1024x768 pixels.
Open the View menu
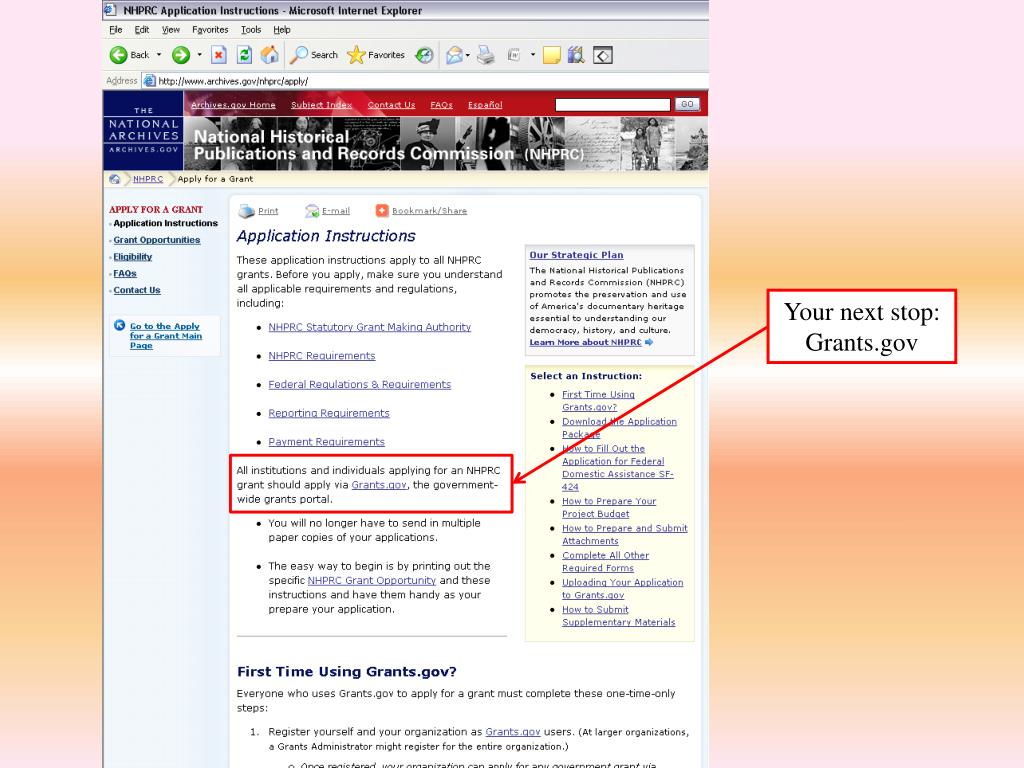pyautogui.click(x=170, y=30)
